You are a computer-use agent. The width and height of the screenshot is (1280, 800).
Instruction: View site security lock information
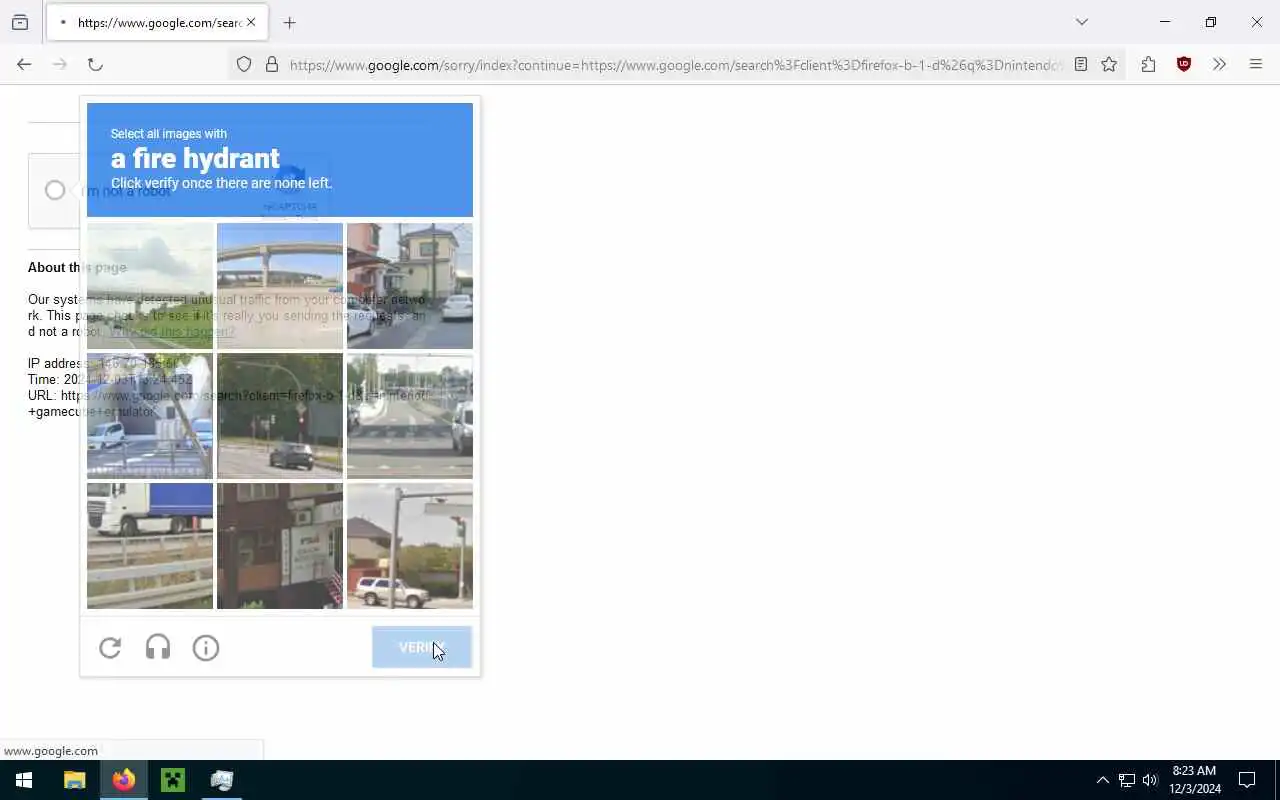coord(272,64)
